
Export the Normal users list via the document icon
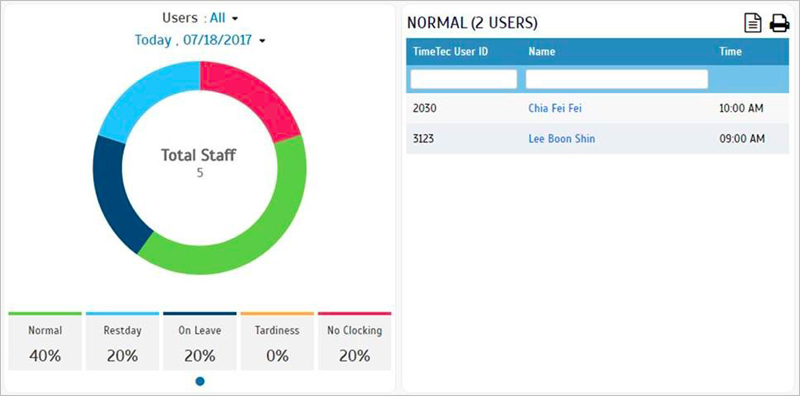pyautogui.click(x=753, y=23)
